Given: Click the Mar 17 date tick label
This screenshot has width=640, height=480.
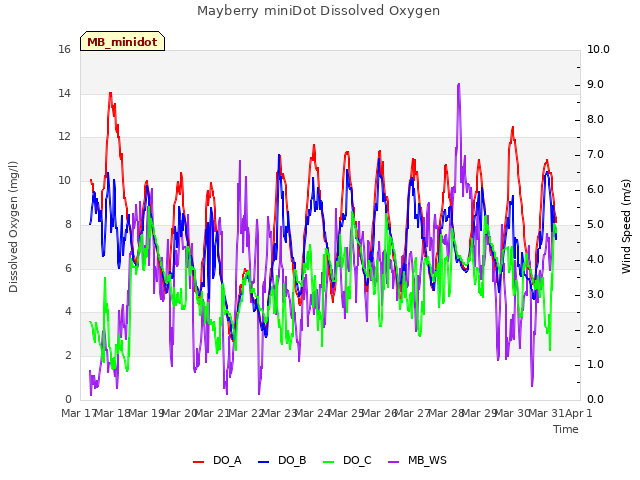Looking at the screenshot, I should click(78, 413).
